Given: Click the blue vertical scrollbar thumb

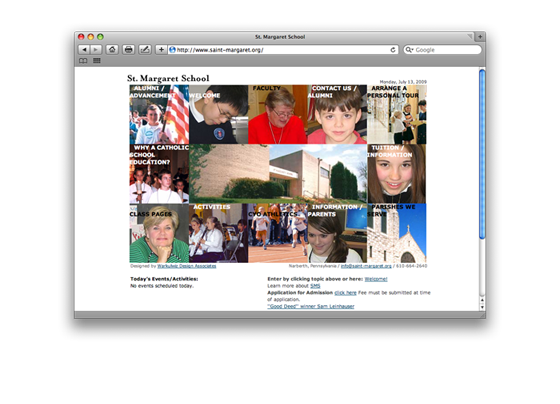Looking at the screenshot, I should (482, 154).
